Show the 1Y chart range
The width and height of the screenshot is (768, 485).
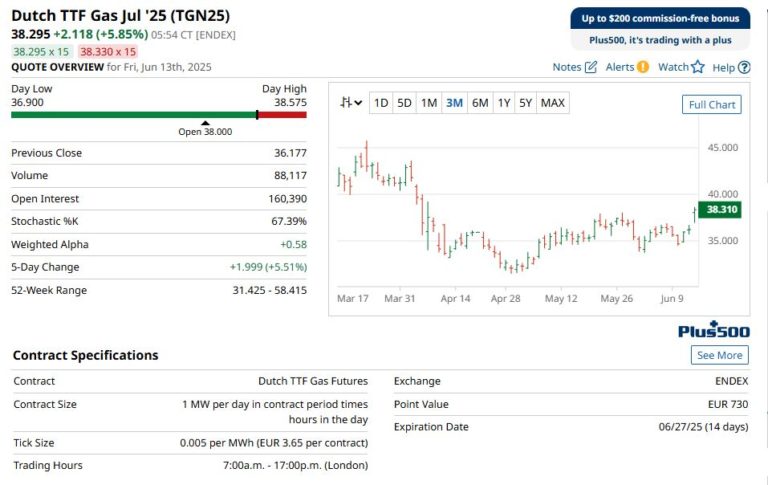click(x=504, y=103)
